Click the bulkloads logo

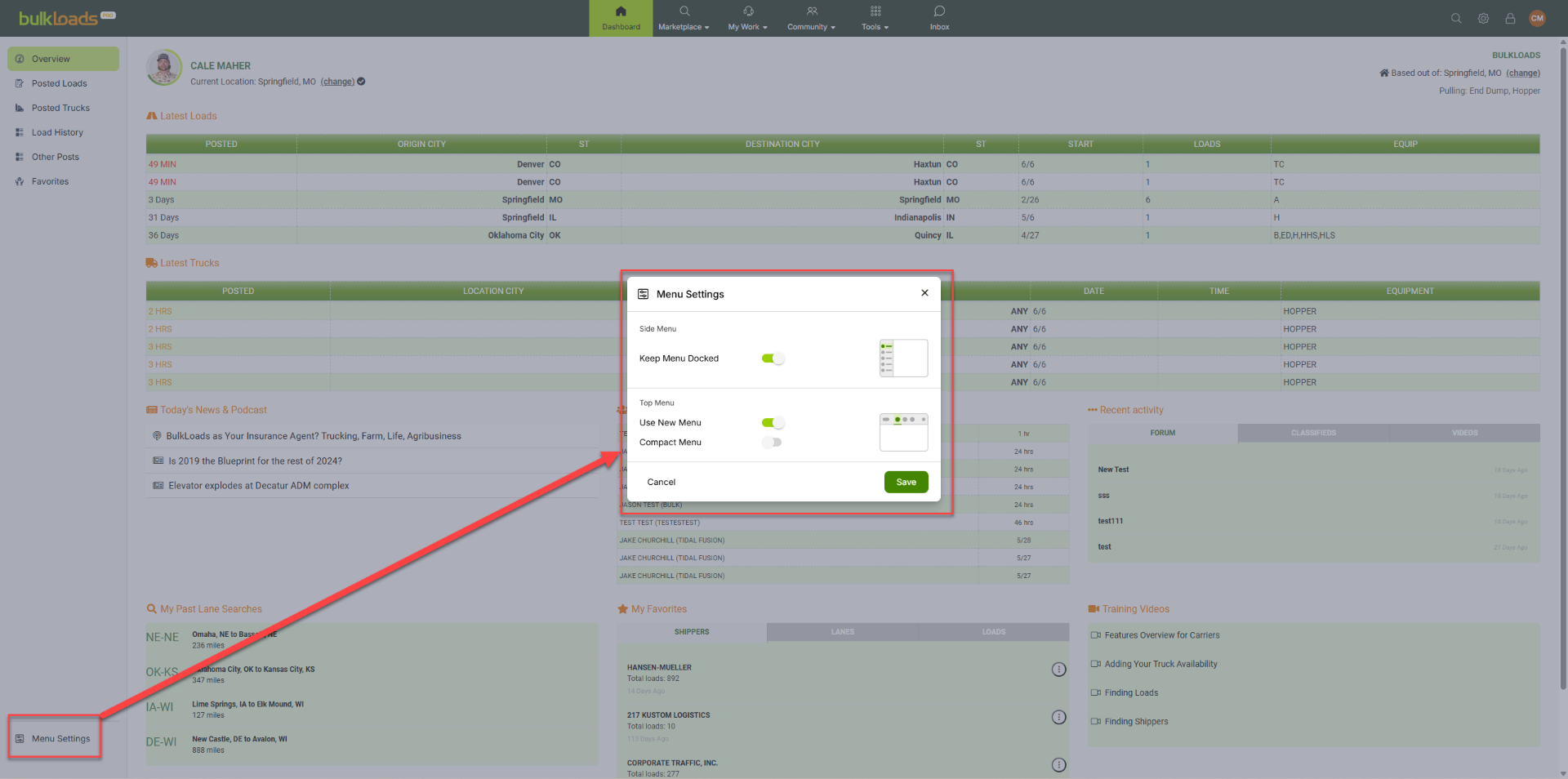[67, 18]
